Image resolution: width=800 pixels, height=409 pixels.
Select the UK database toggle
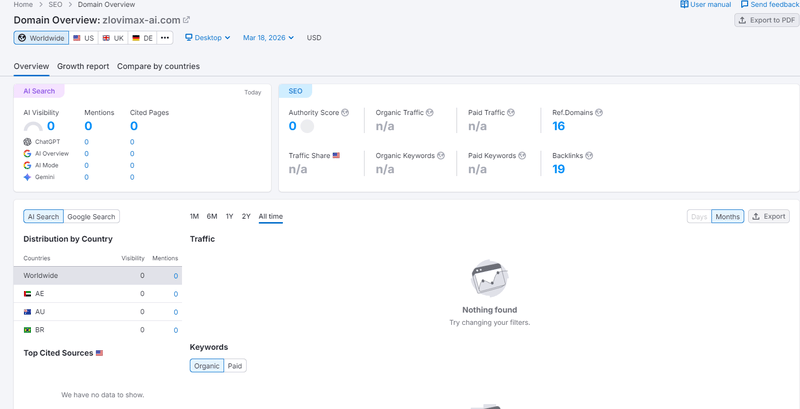pyautogui.click(x=113, y=38)
